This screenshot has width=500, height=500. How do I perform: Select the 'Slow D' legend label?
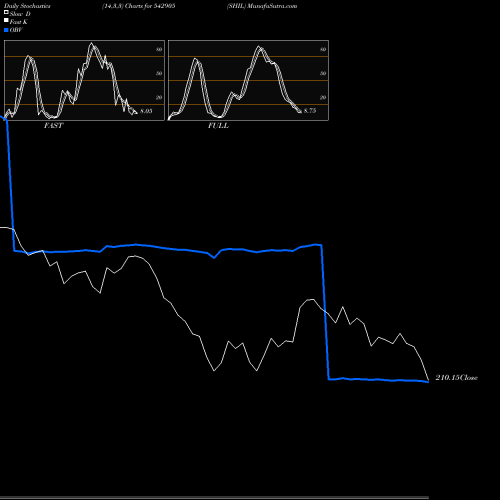[20, 14]
